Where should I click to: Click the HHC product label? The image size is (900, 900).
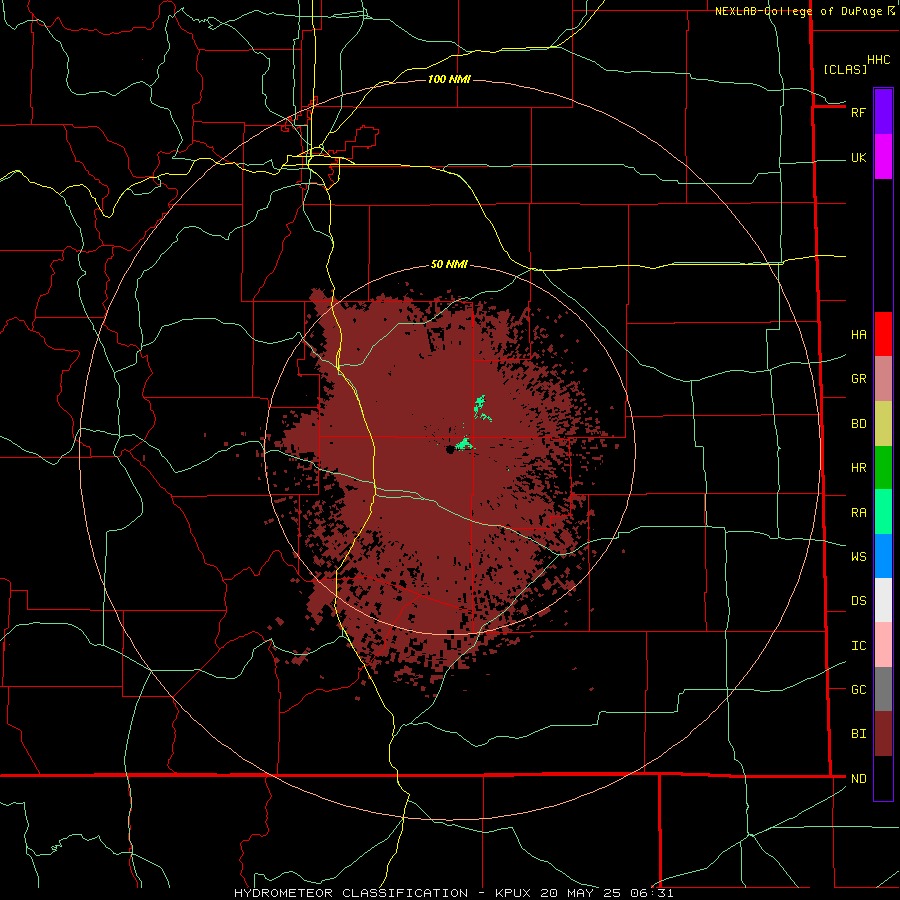click(878, 60)
